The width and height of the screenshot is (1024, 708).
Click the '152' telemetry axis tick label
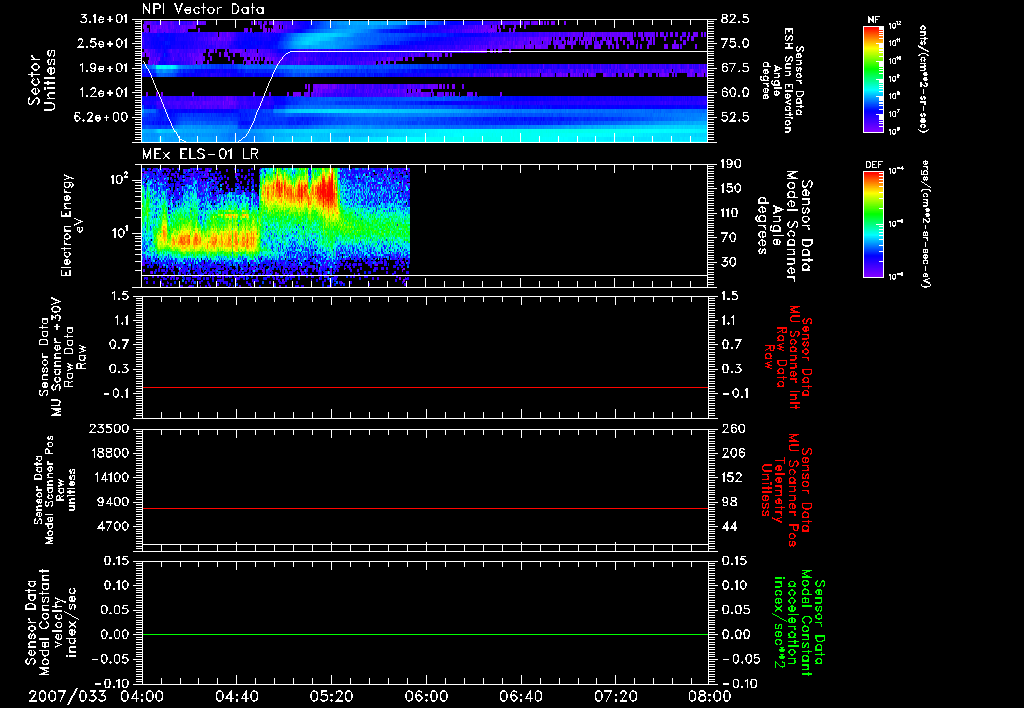pyautogui.click(x=732, y=477)
